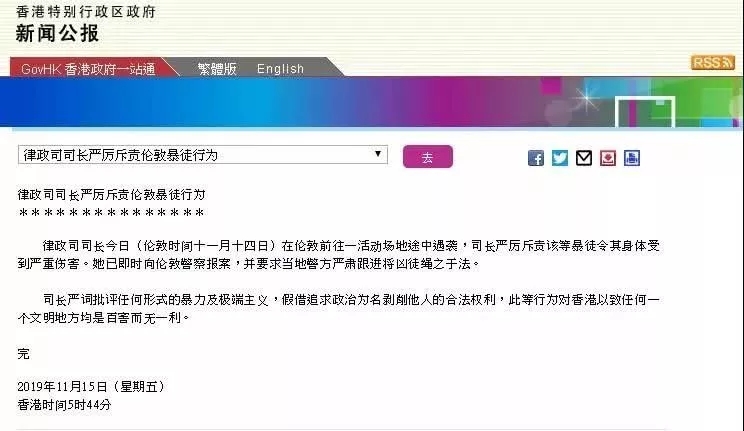
Task: Click the email envelope icon
Action: point(584,158)
